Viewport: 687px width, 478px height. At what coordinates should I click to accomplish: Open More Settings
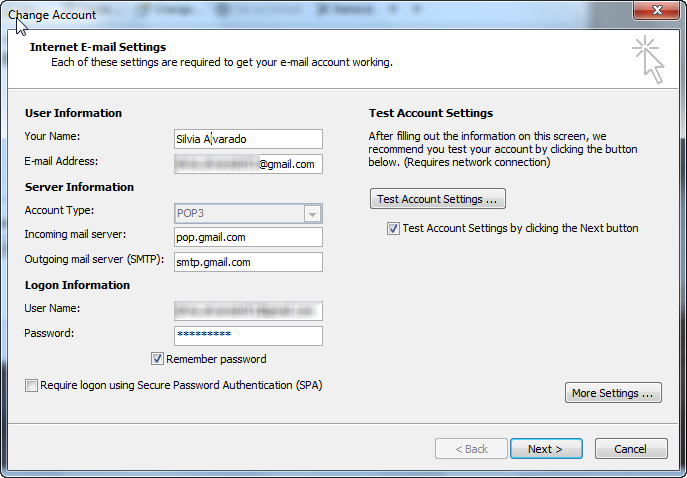click(x=613, y=393)
